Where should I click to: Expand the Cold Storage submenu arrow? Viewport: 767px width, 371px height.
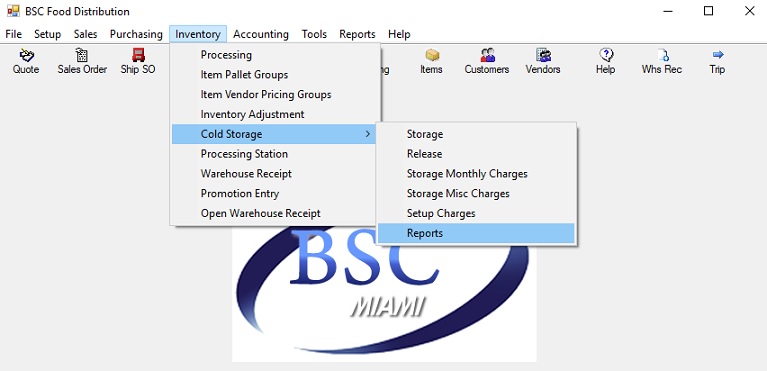click(368, 134)
